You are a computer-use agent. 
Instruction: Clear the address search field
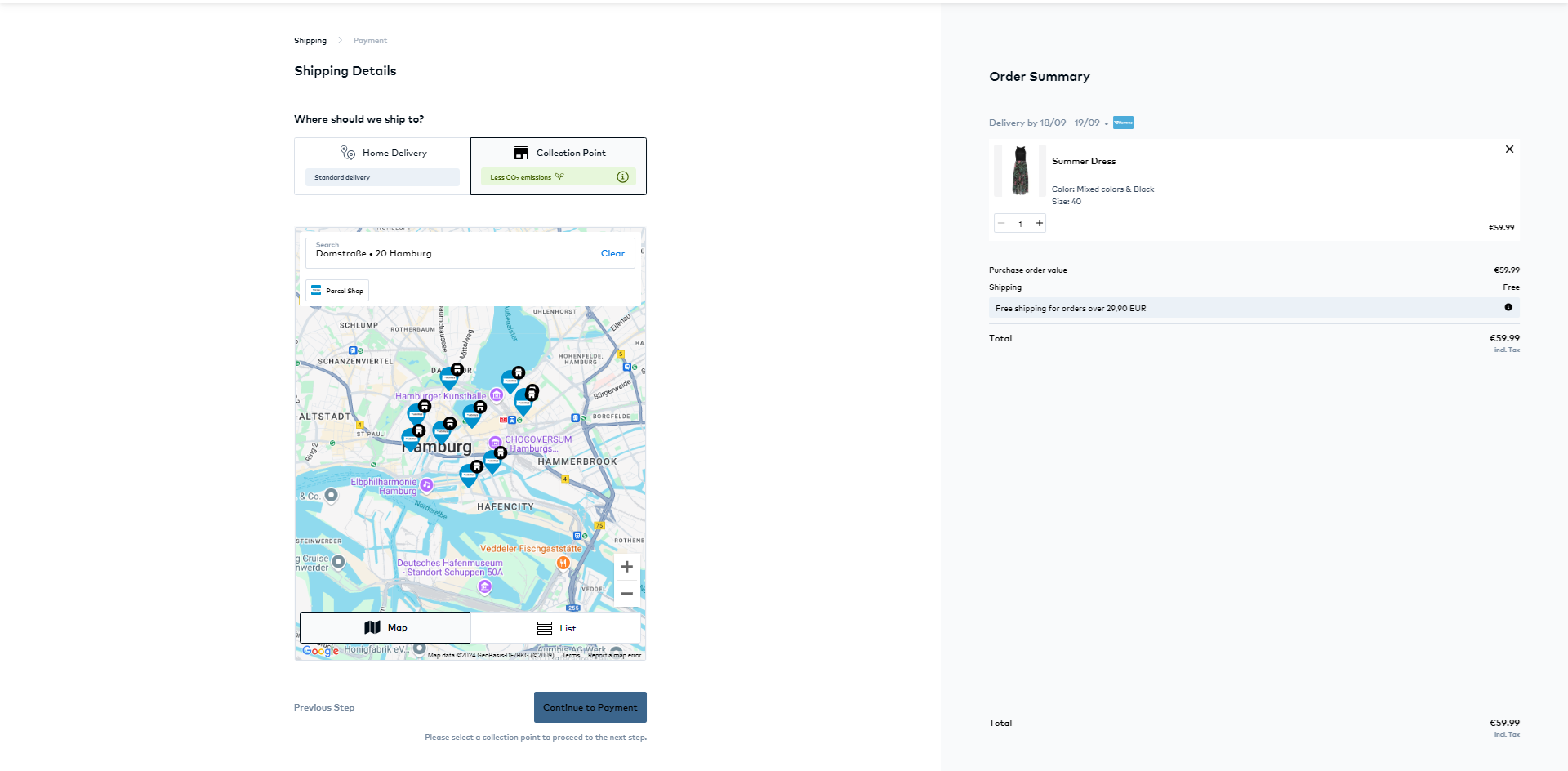tap(612, 253)
